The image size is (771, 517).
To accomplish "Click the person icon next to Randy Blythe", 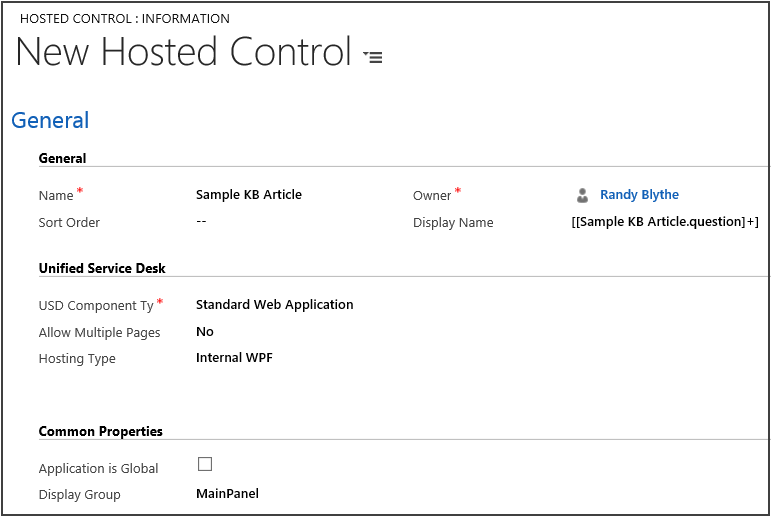I will pyautogui.click(x=582, y=195).
